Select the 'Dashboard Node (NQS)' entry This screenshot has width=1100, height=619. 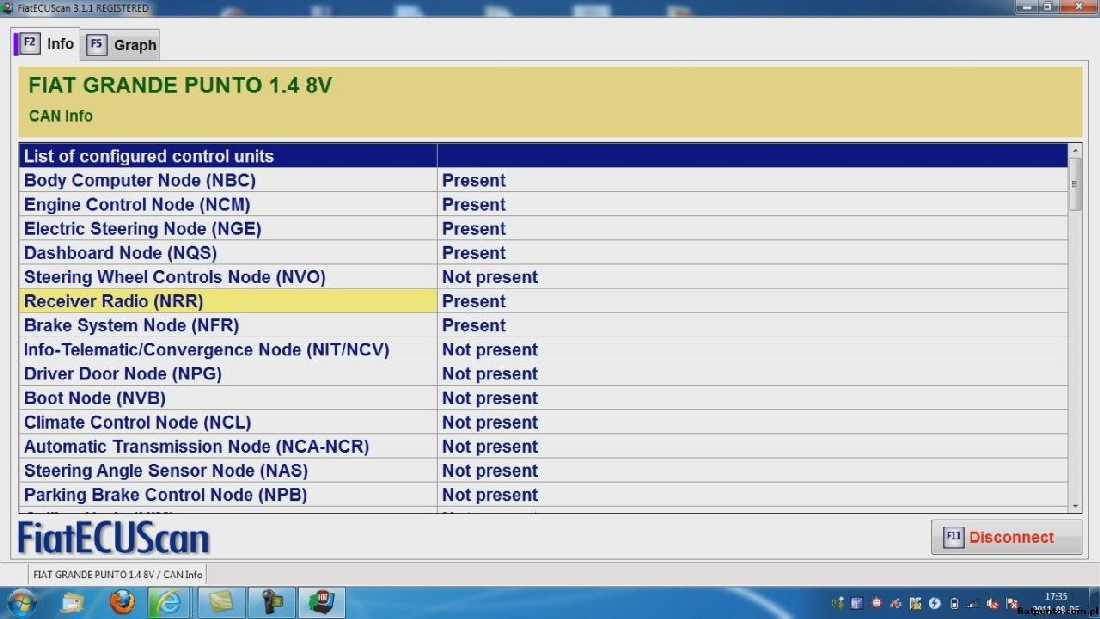point(227,253)
